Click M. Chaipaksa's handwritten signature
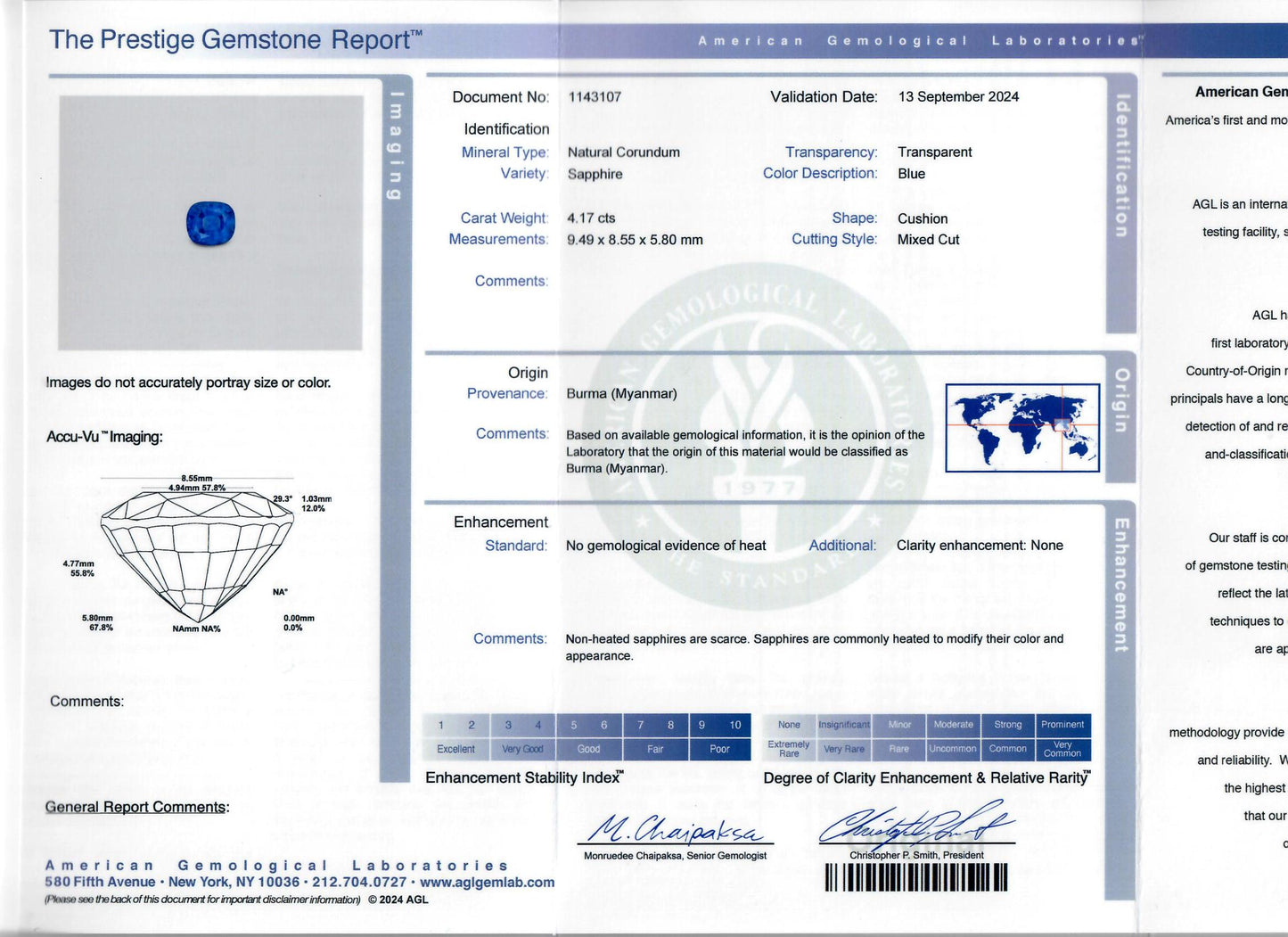Viewport: 1288px width, 937px height. point(676,830)
